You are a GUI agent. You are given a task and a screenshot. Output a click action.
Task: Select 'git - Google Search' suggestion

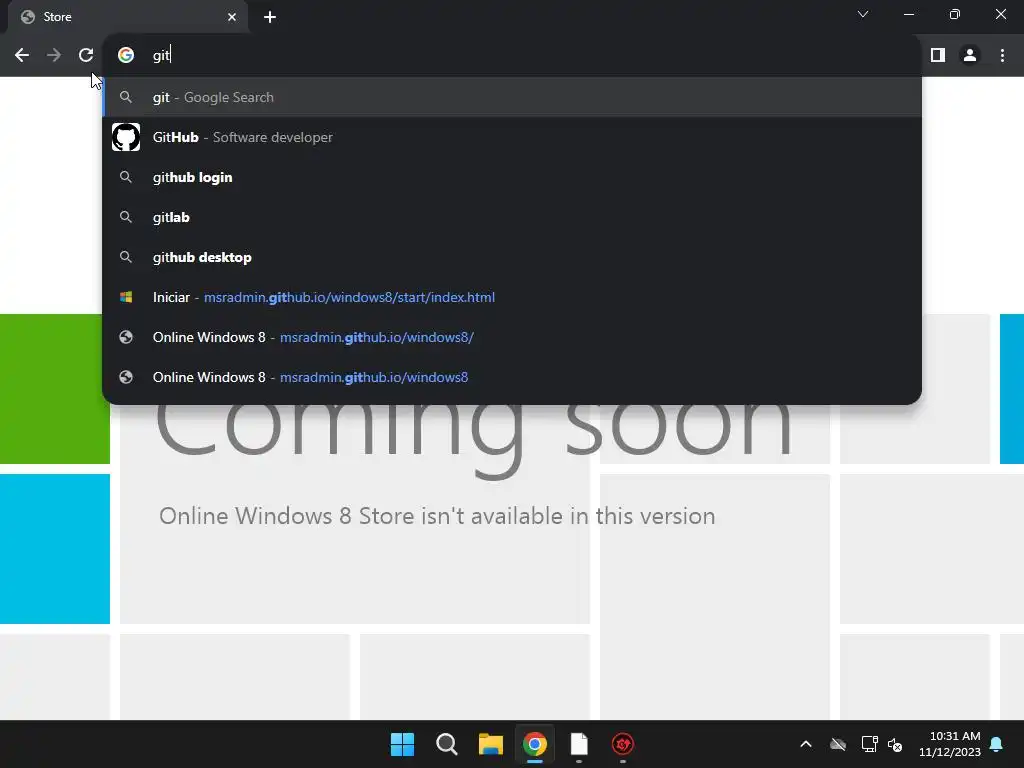pyautogui.click(x=512, y=97)
